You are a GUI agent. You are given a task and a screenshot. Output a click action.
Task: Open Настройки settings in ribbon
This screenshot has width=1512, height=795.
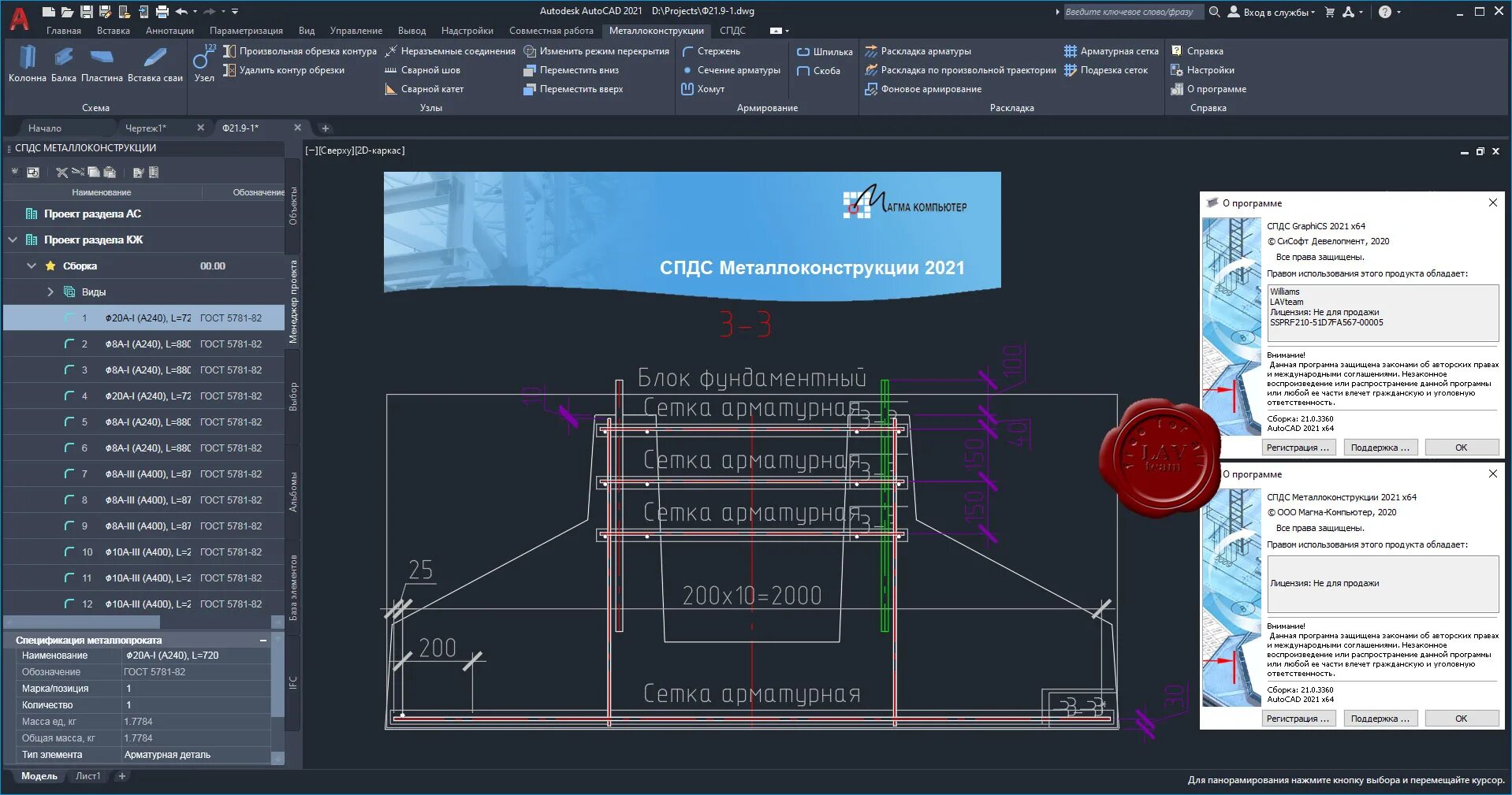[1202, 70]
